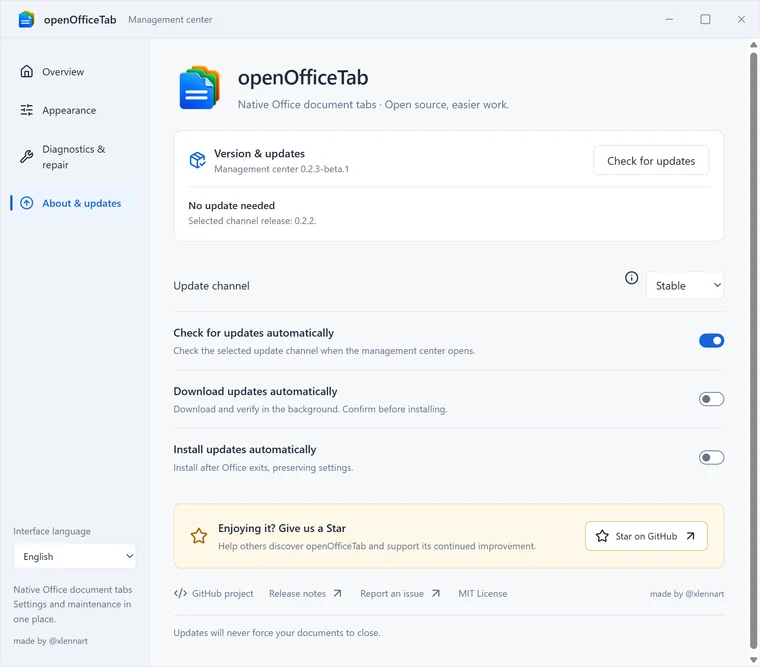This screenshot has height=667, width=760.
Task: Open the Appearance section
Action: tap(74, 111)
